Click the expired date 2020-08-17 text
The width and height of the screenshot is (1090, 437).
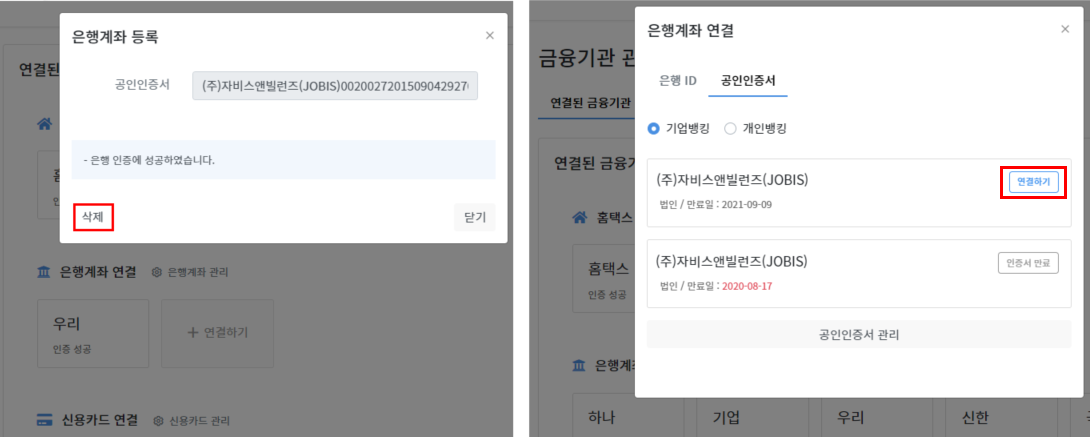click(x=747, y=286)
